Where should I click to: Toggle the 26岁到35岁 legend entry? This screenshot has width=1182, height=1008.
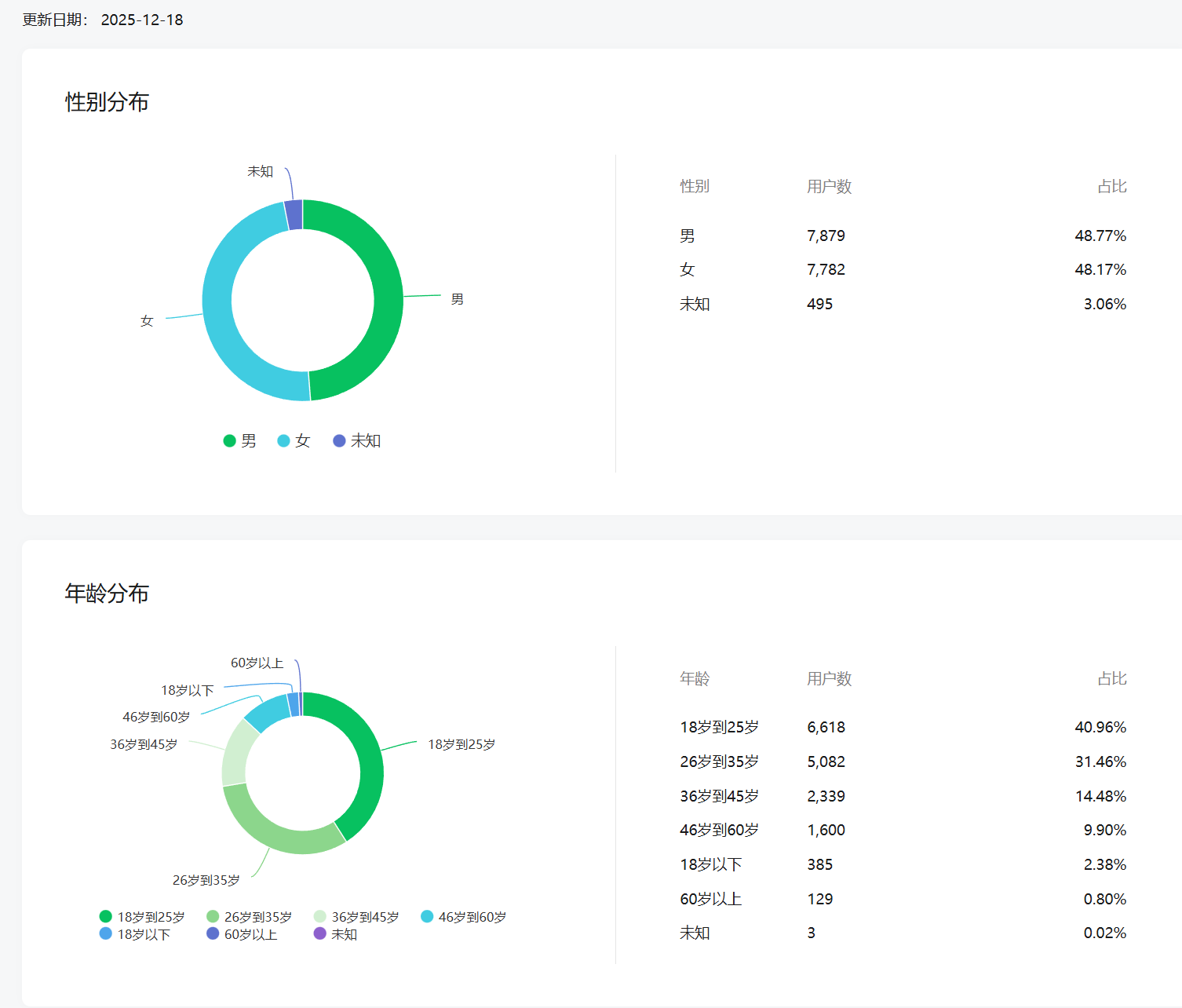click(x=250, y=917)
